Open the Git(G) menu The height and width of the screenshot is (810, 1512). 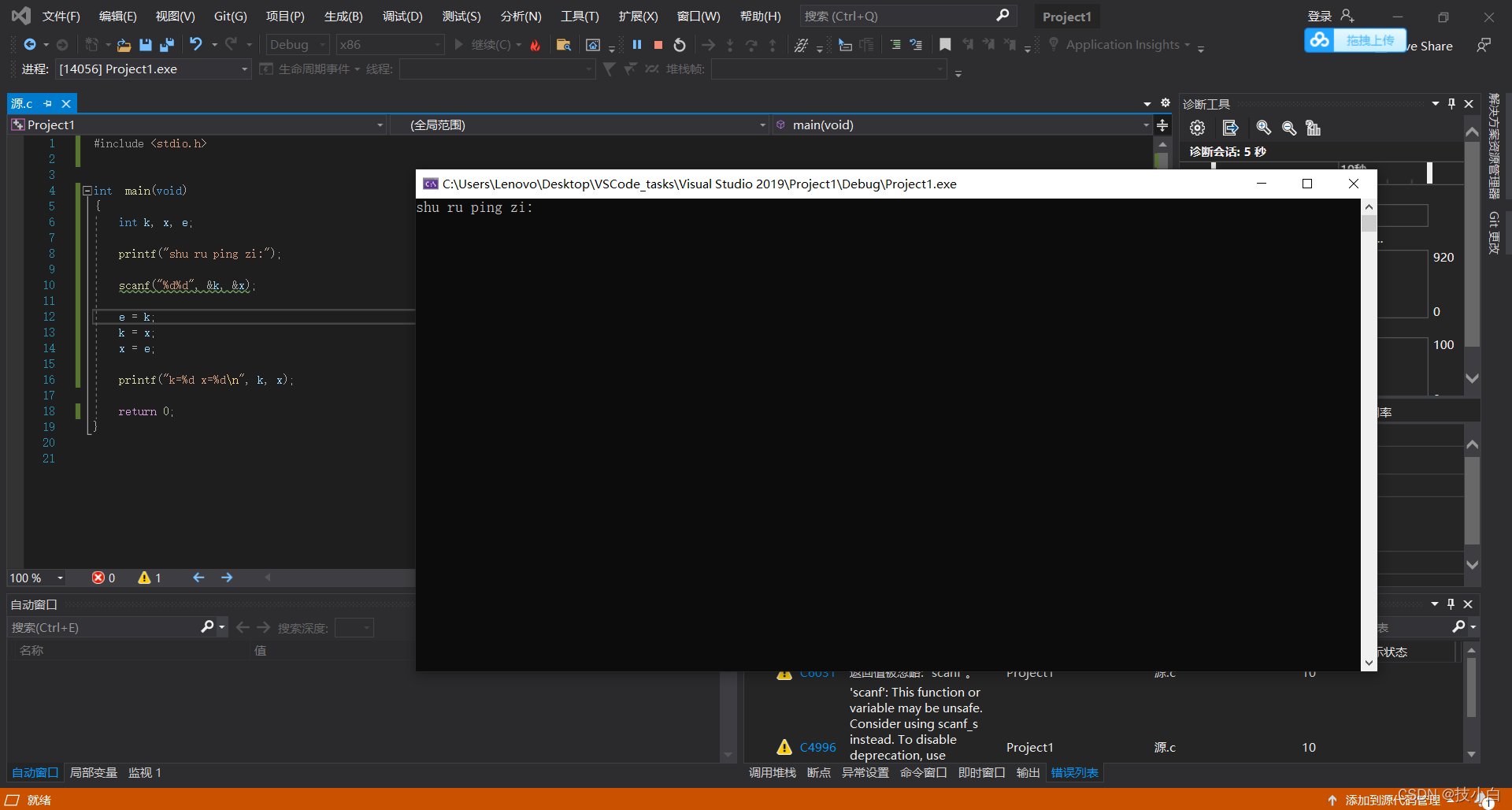pos(230,16)
